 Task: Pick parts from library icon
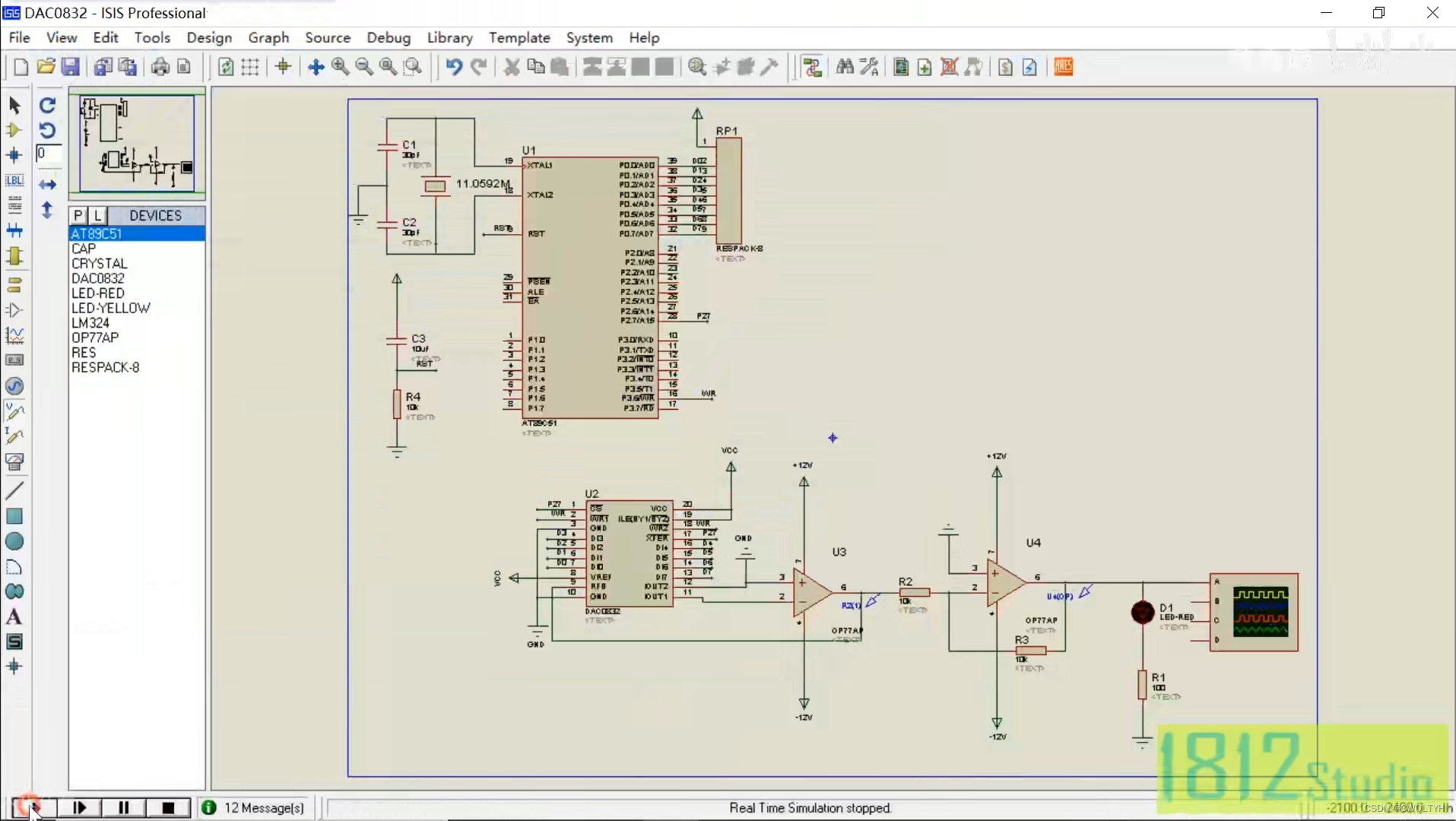[697, 67]
